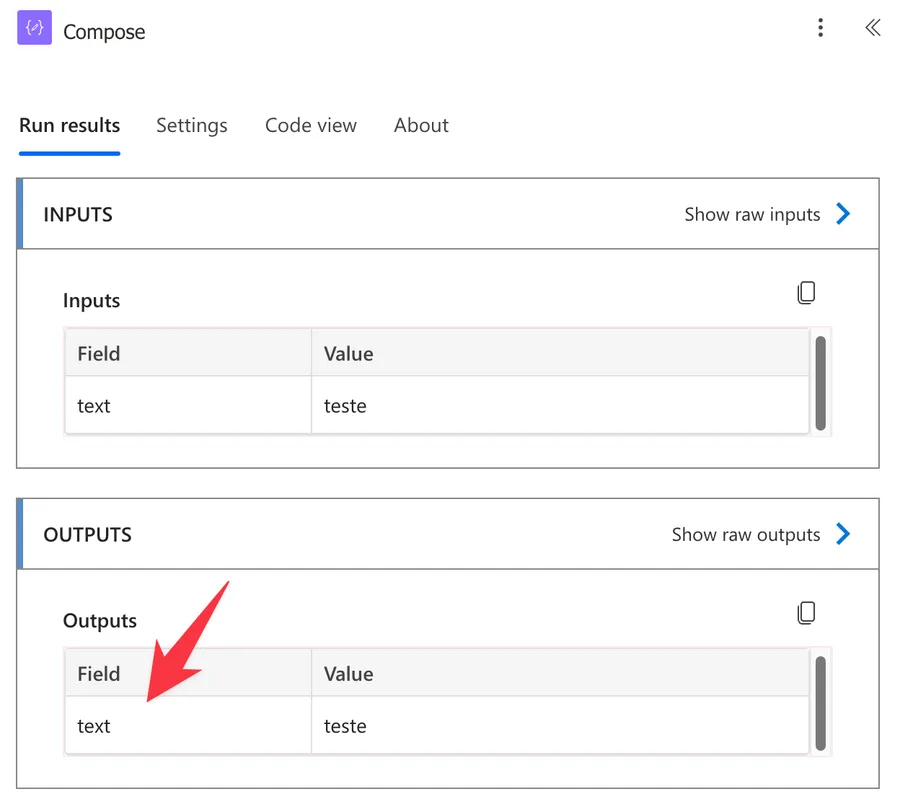Open the About tab
900x802 pixels.
point(421,126)
